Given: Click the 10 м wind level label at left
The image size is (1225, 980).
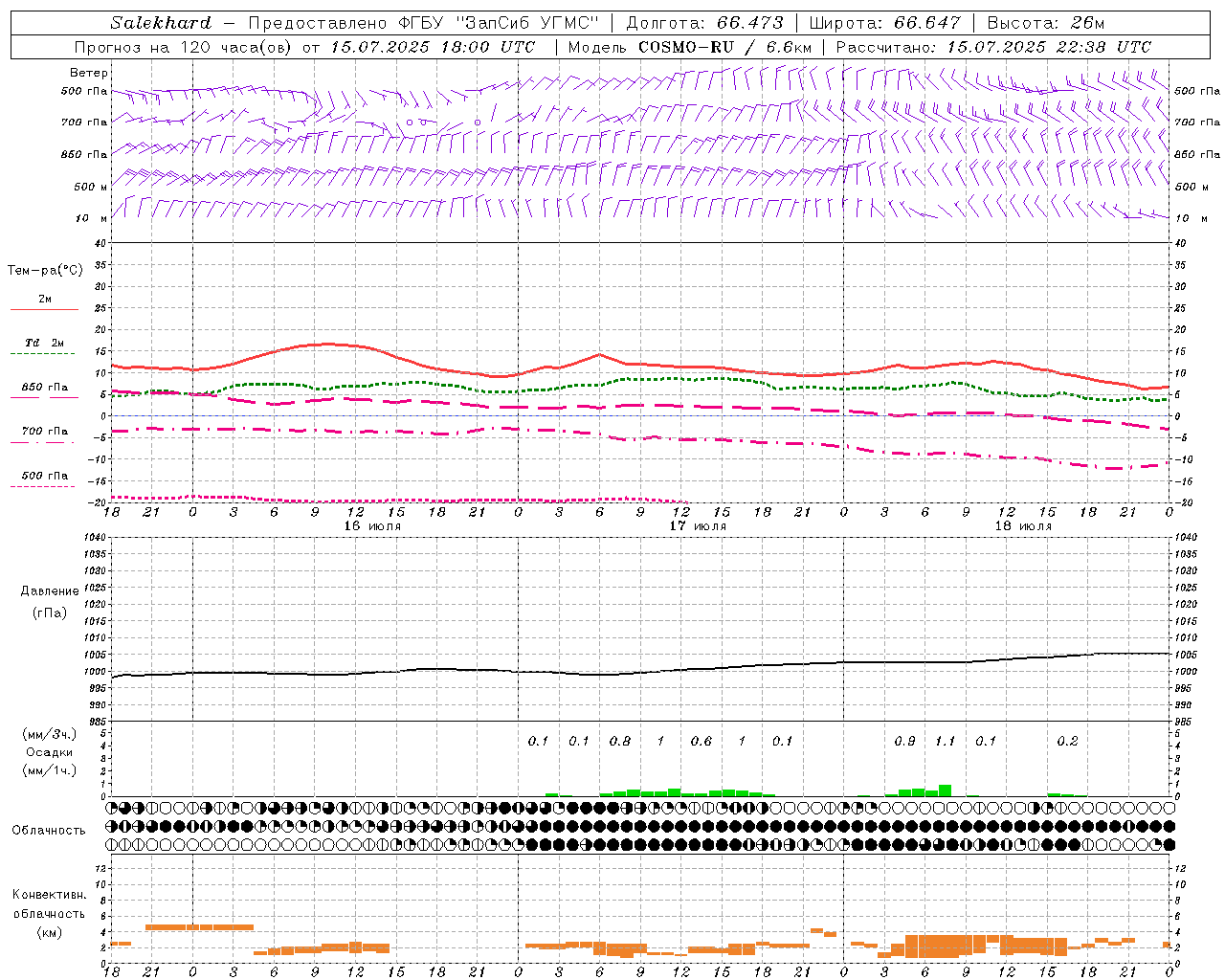Looking at the screenshot, I should [92, 218].
